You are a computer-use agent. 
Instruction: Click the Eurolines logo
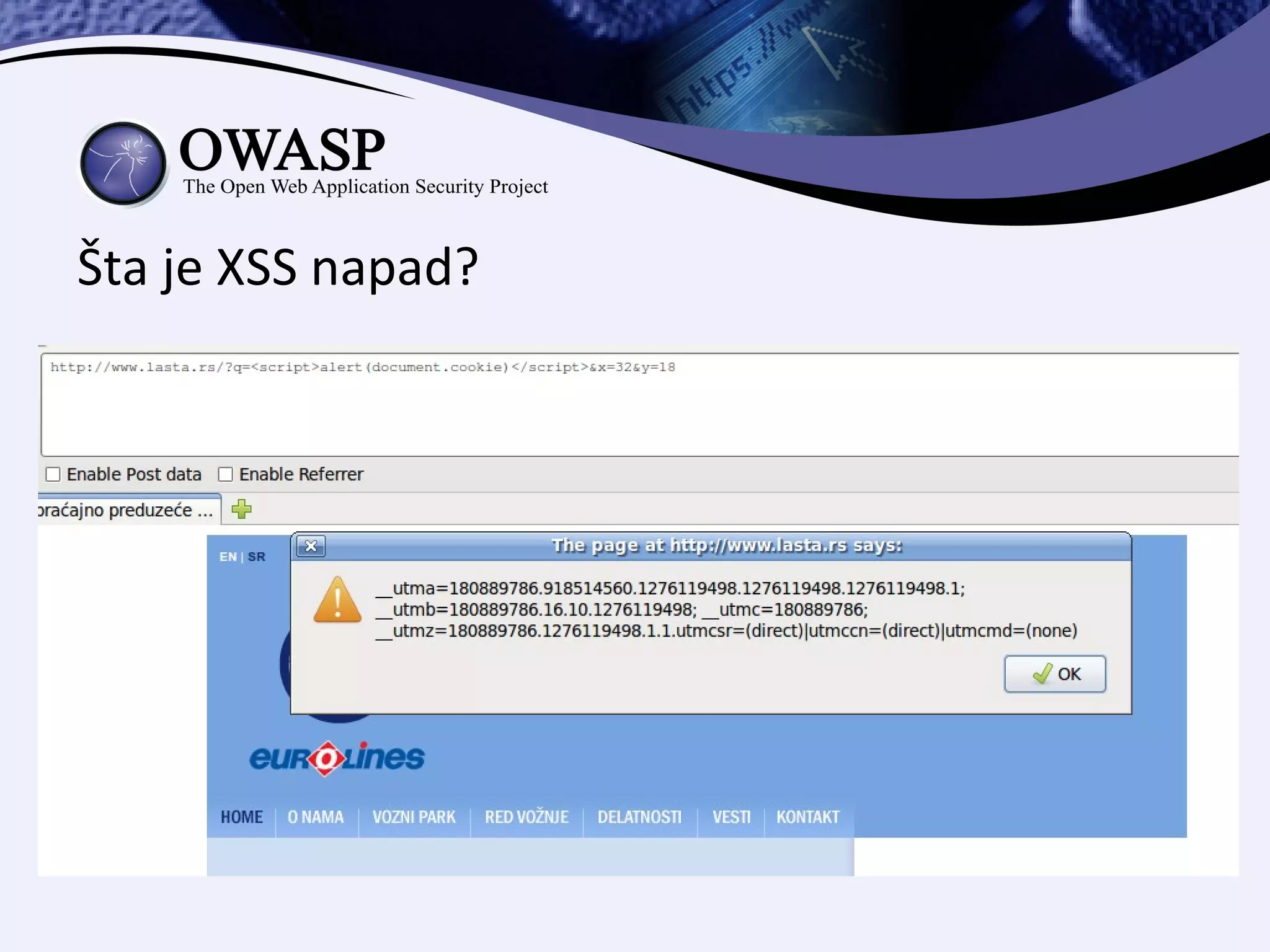(x=337, y=758)
